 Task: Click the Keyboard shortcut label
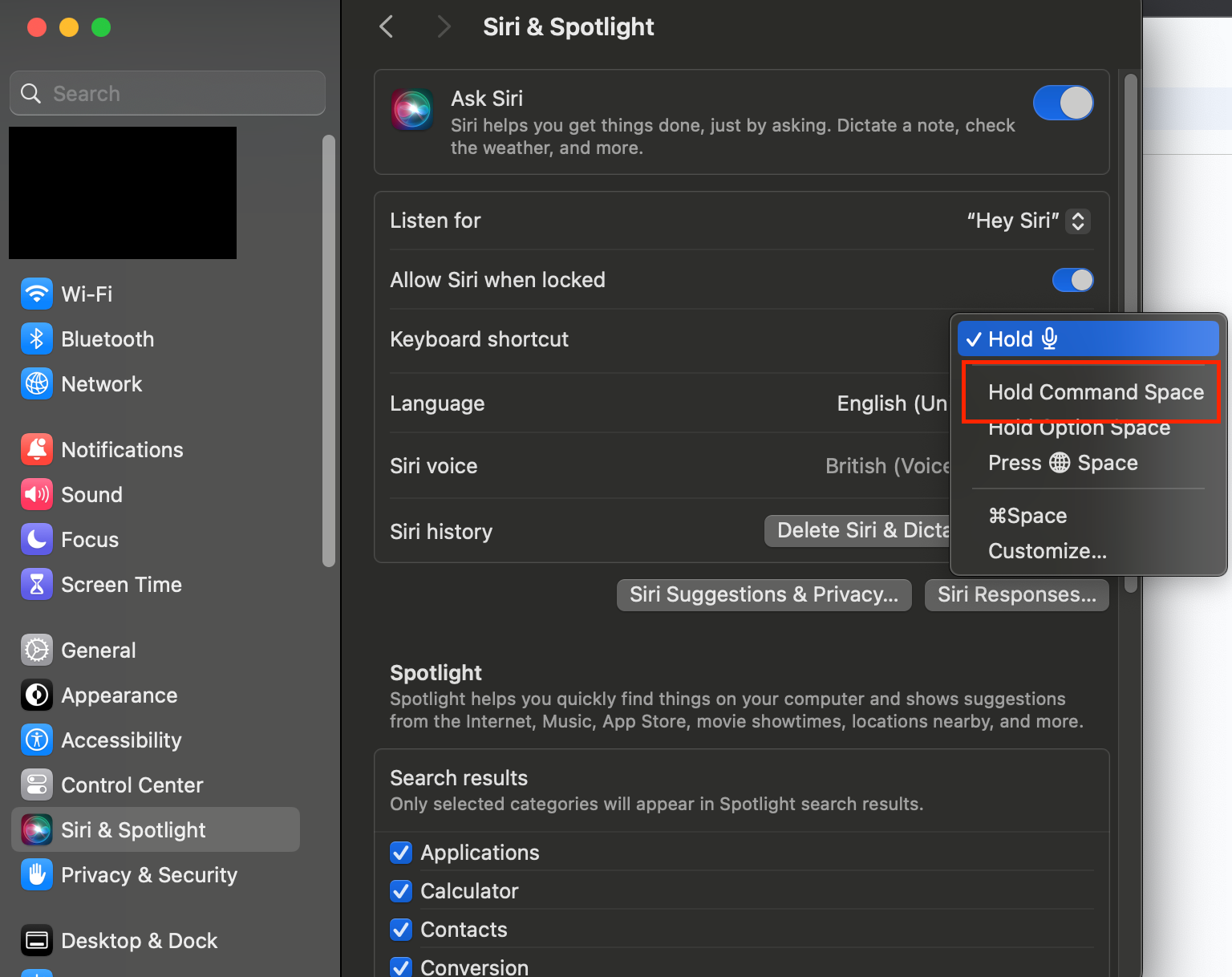(x=479, y=339)
